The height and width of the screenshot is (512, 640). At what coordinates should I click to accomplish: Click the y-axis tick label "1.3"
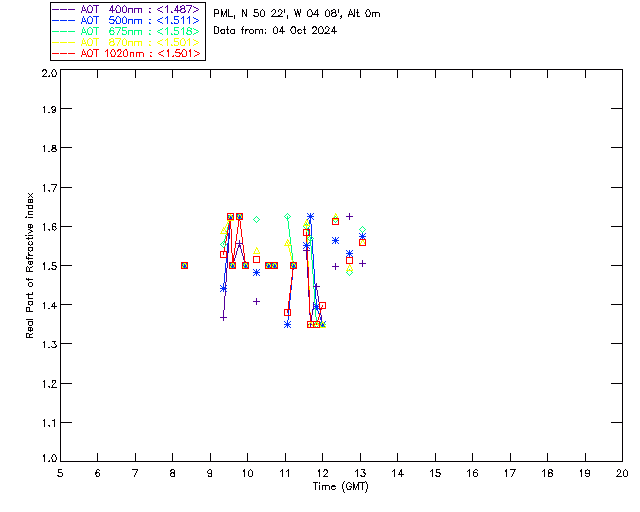coord(49,344)
